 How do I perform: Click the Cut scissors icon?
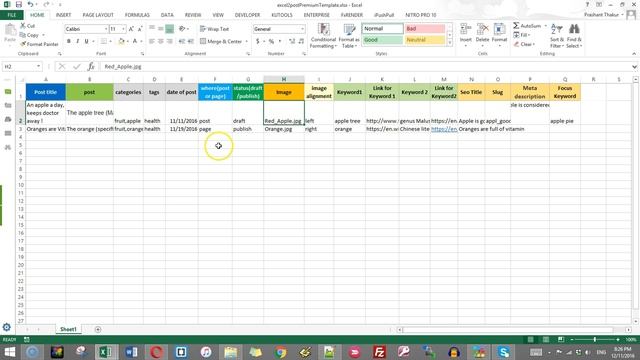(23, 26)
